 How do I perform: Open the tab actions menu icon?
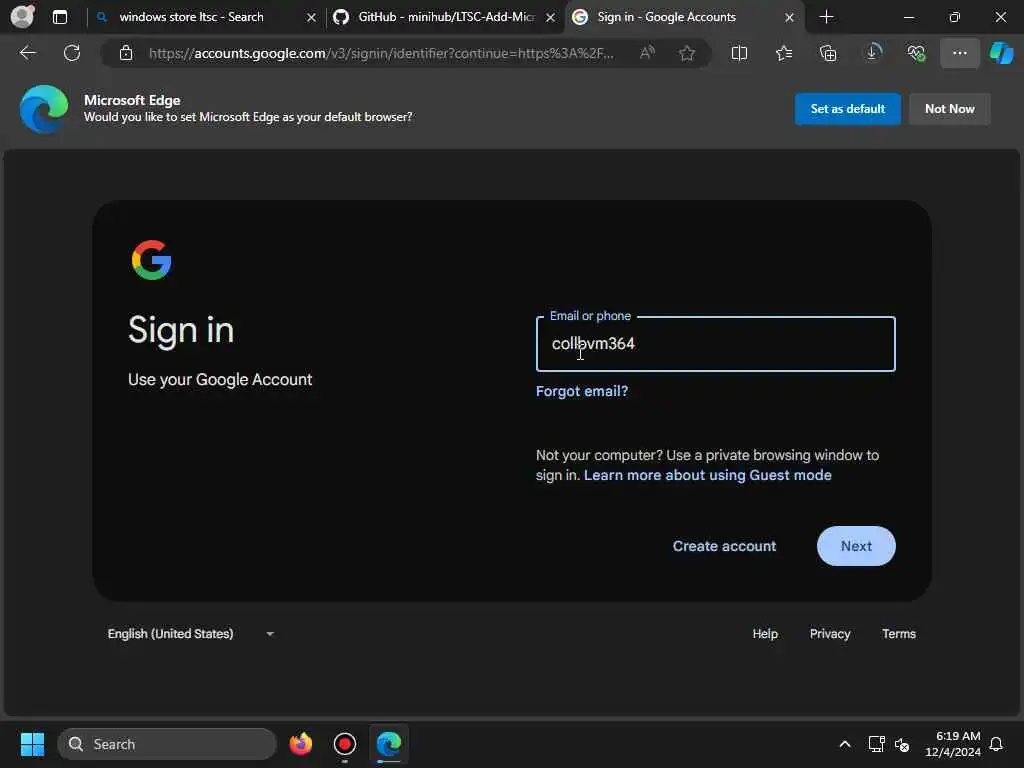click(x=60, y=17)
